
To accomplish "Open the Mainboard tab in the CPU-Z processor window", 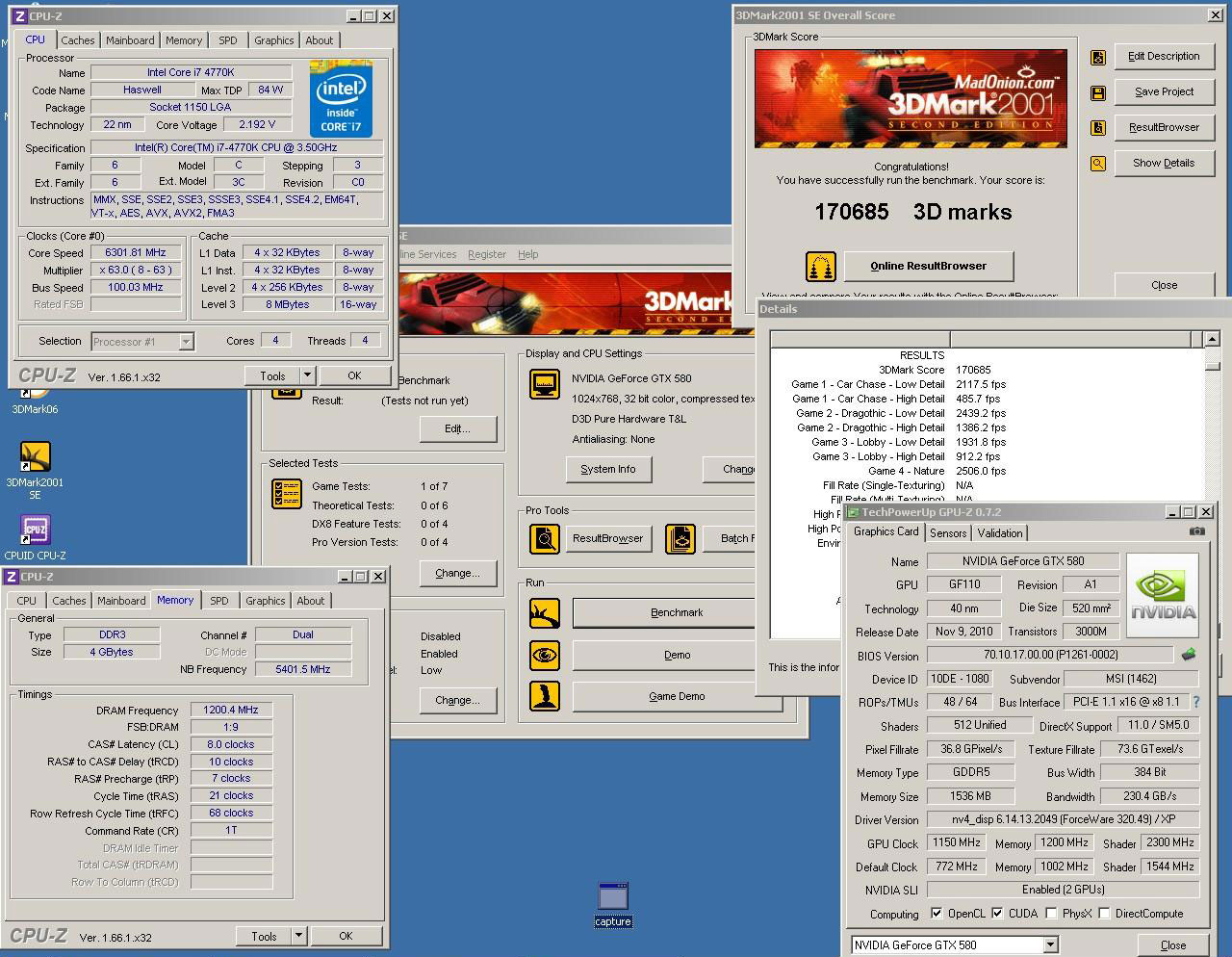I will tap(130, 40).
